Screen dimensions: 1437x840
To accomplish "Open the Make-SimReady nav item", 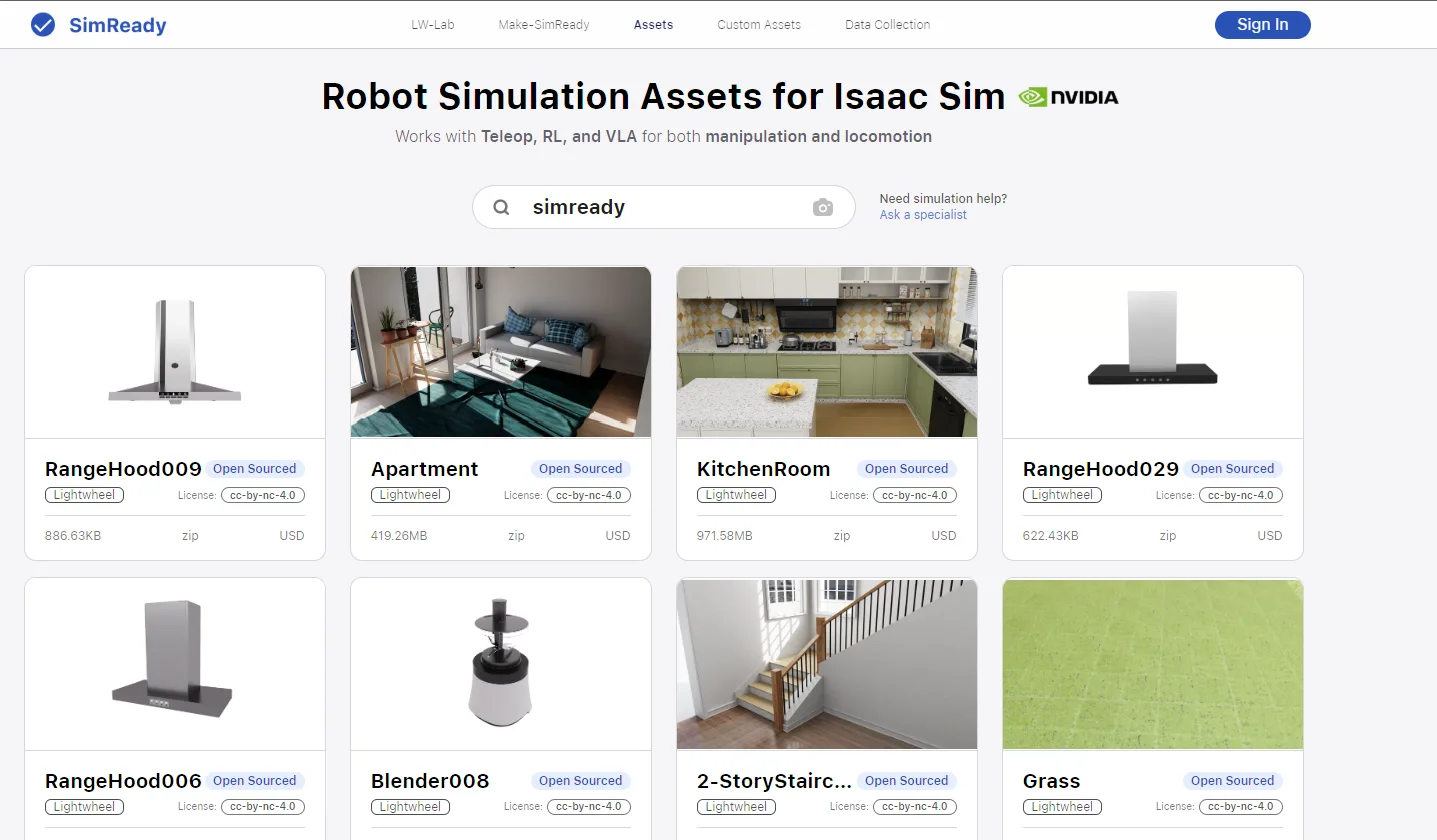I will (544, 25).
